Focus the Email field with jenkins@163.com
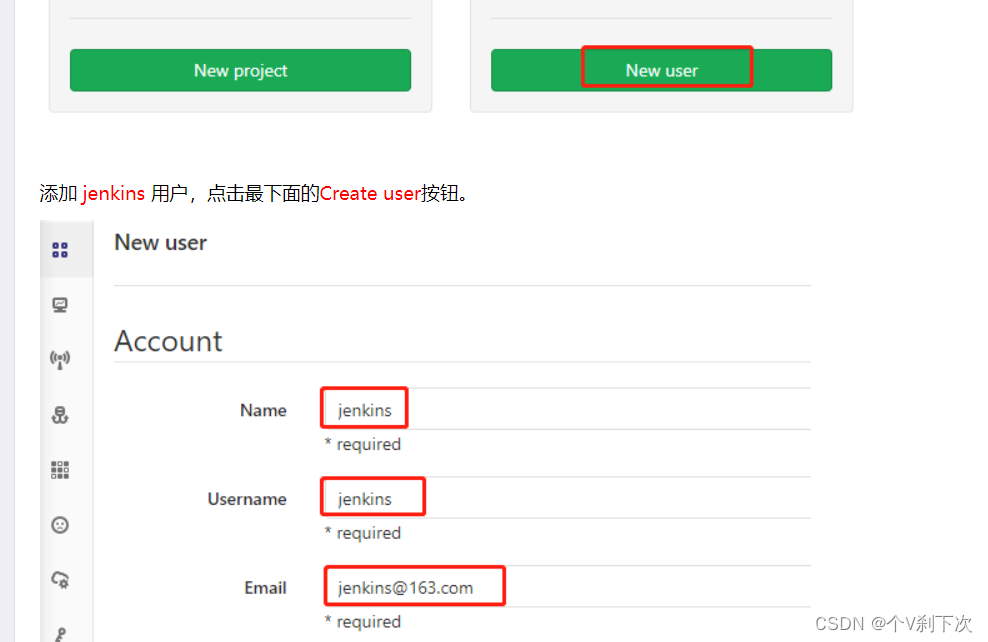988x642 pixels. pos(565,587)
